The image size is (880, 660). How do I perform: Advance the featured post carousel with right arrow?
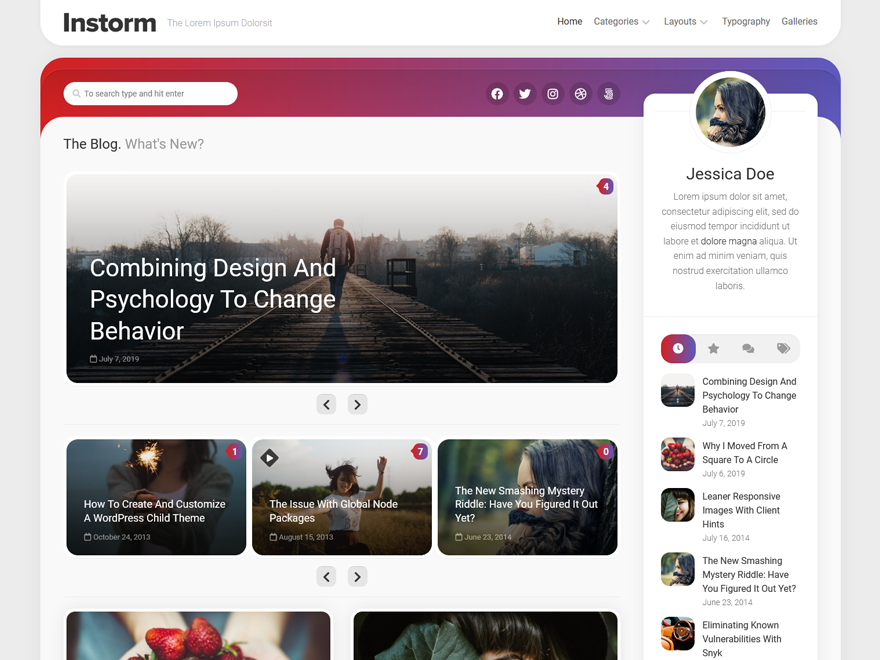click(357, 404)
